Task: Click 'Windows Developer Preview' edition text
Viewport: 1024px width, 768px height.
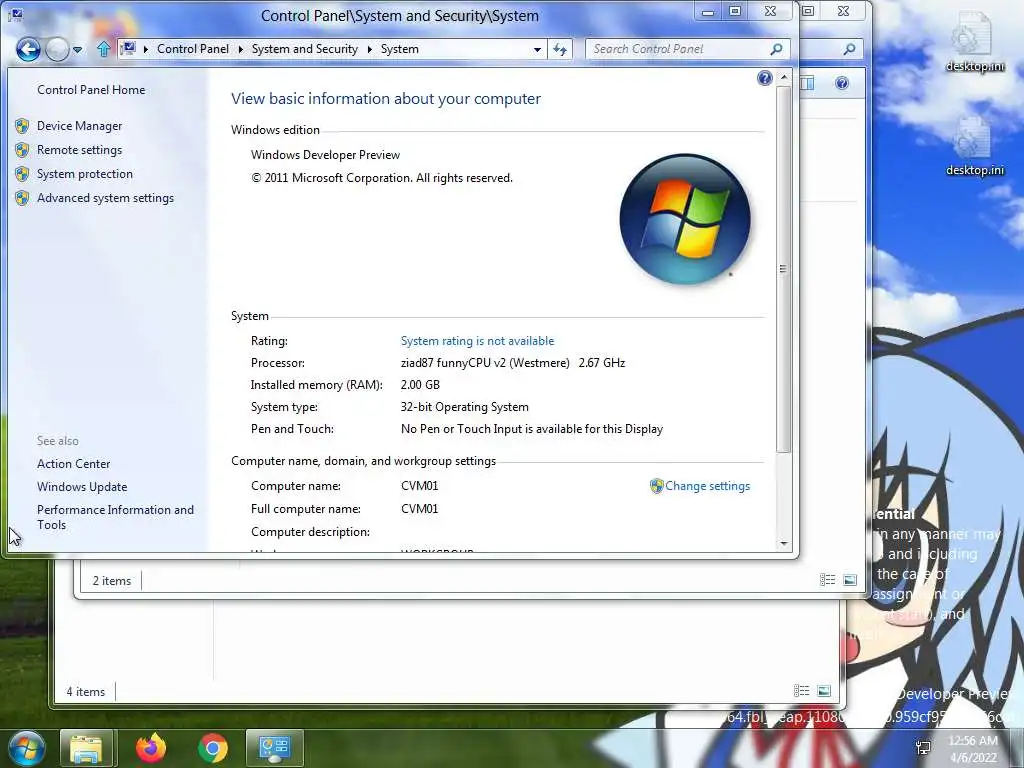Action: tap(325, 155)
